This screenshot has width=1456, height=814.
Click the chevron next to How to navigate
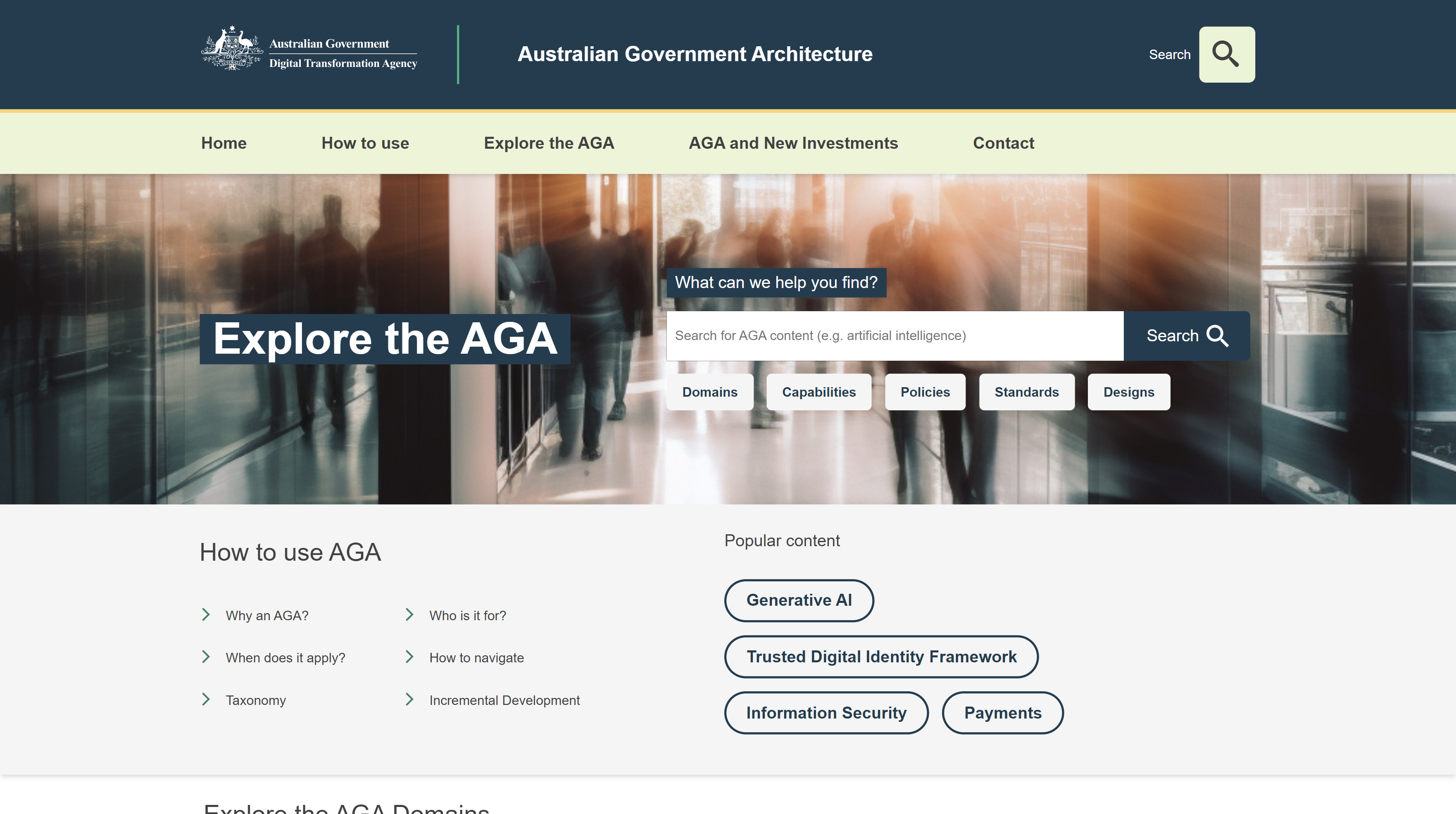coord(410,657)
